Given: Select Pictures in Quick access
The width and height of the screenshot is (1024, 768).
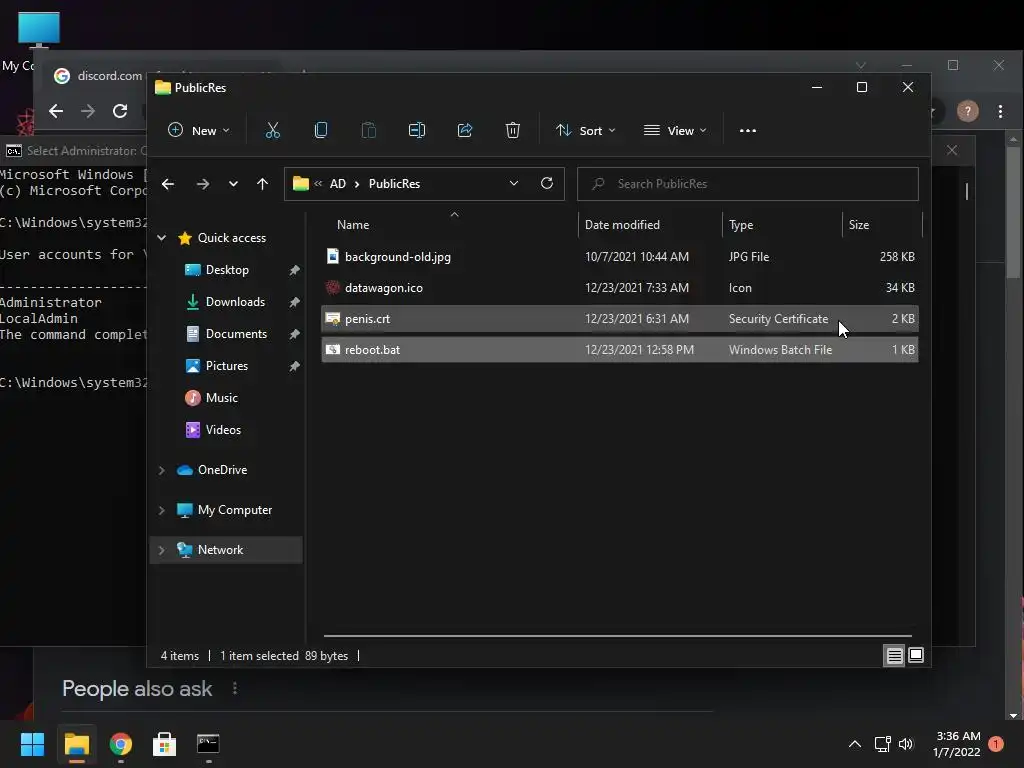Looking at the screenshot, I should click(226, 366).
